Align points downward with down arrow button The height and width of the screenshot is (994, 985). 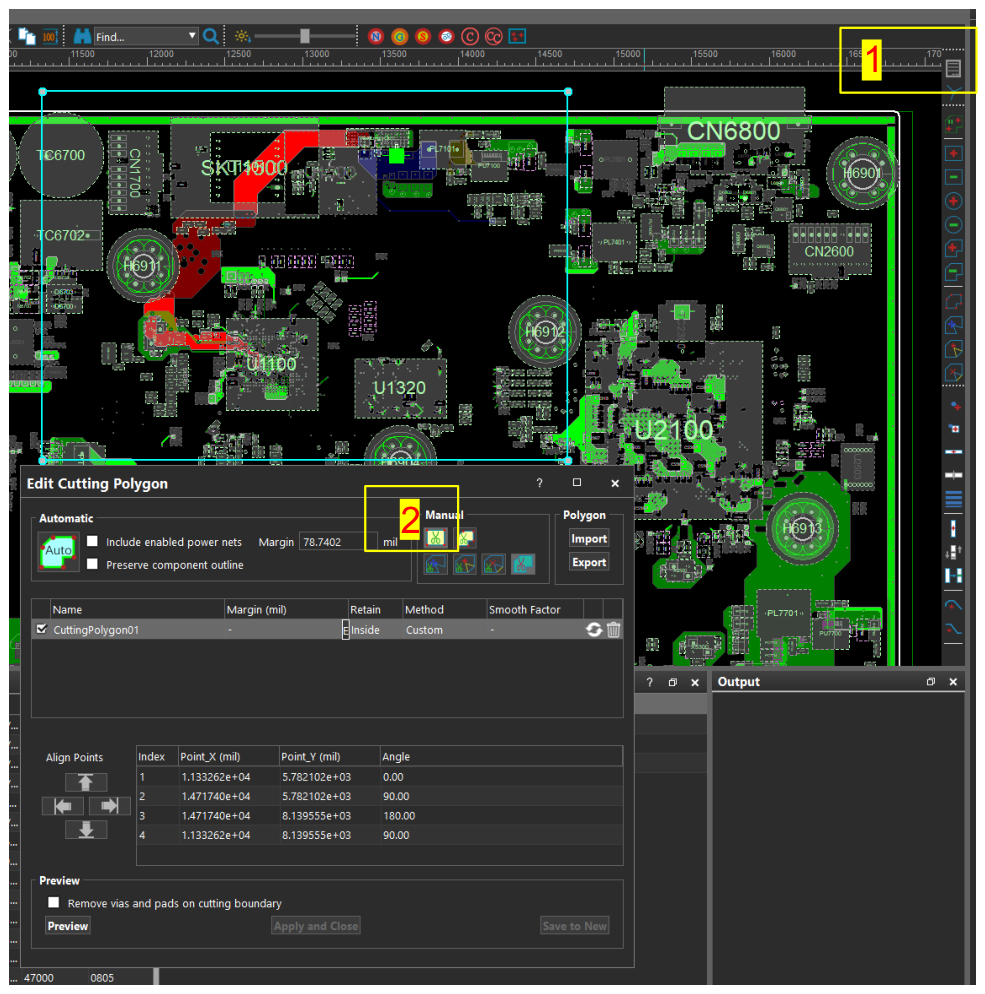pyautogui.click(x=86, y=829)
